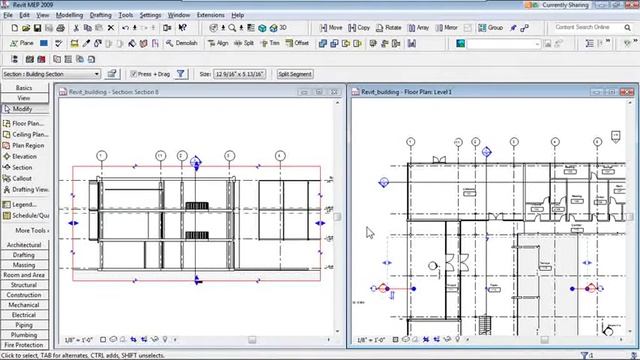
Task: Open a project with the folder icon
Action: coord(26,28)
